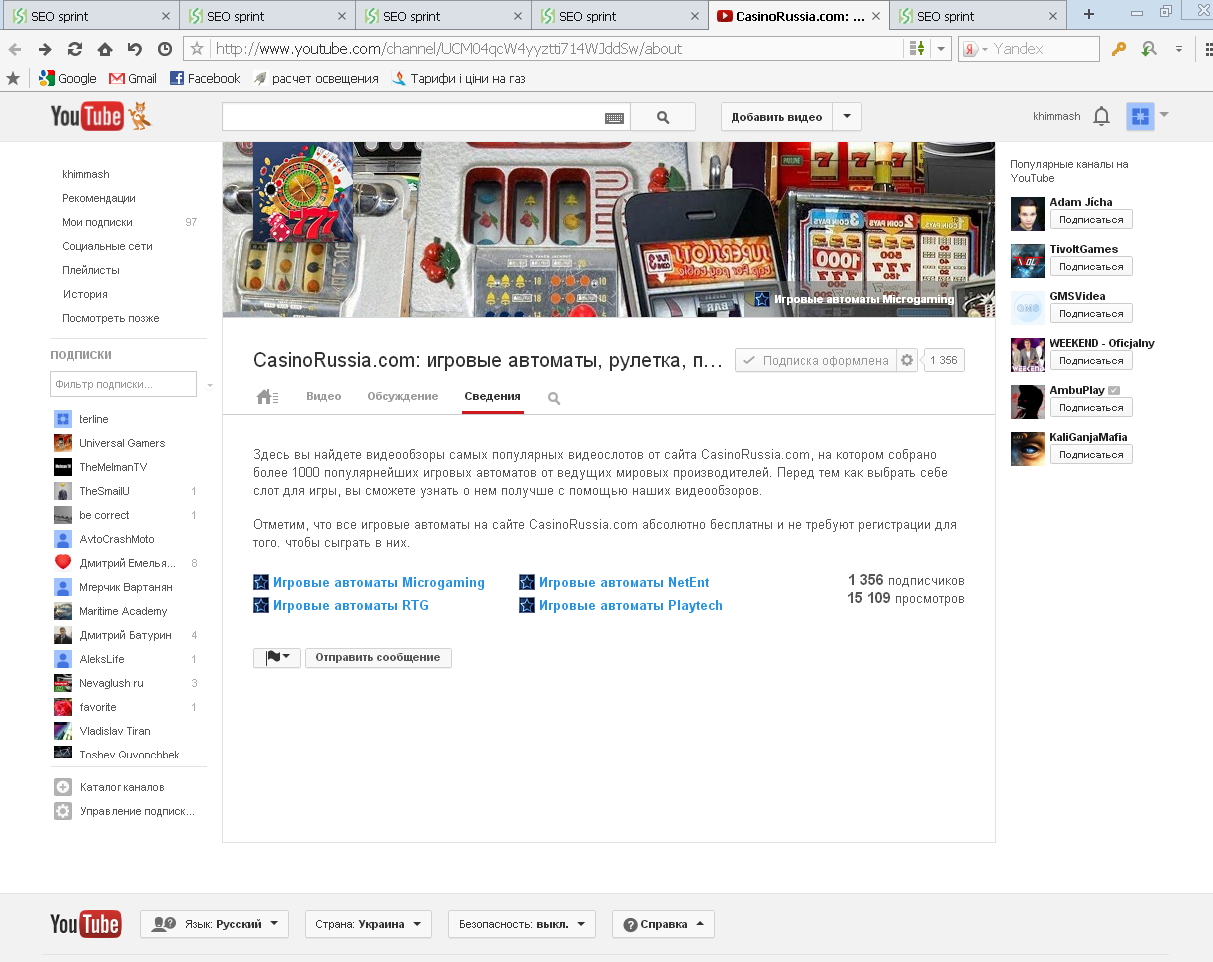This screenshot has height=962, width=1213.
Task: Click the Добавить видео button
Action: (x=777, y=117)
